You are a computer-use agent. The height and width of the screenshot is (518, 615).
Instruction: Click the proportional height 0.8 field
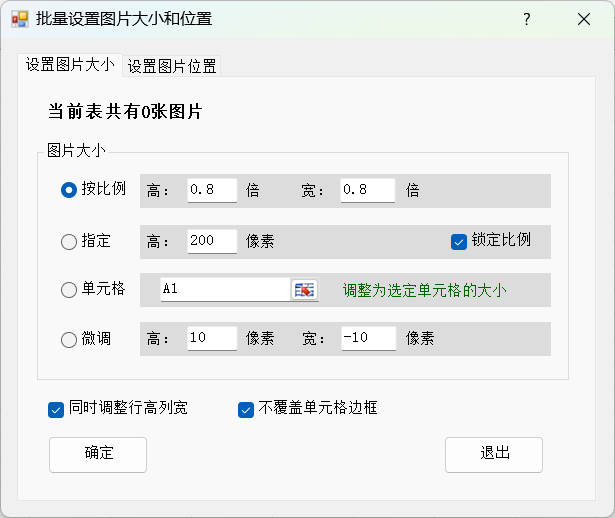coord(211,190)
